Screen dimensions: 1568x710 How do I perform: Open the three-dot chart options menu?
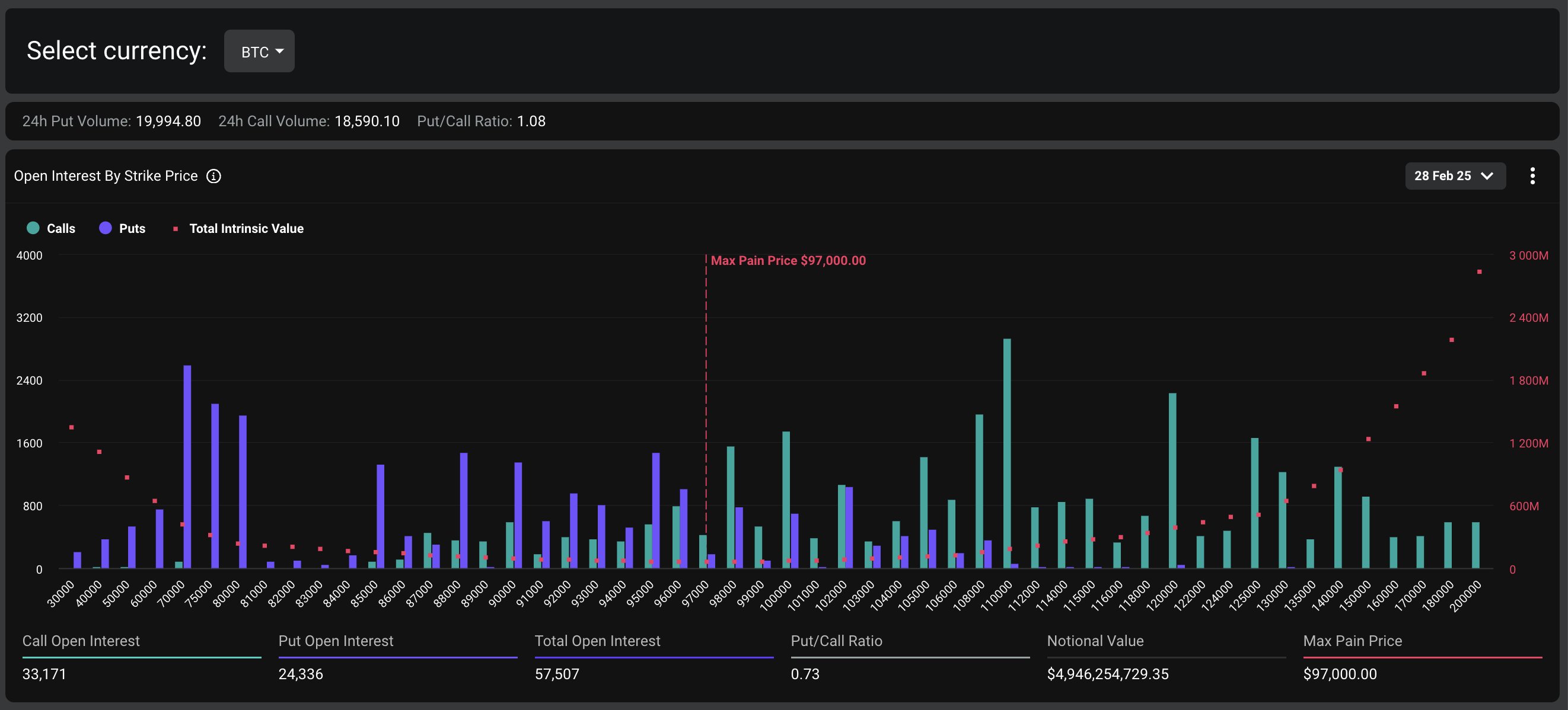[x=1532, y=177]
